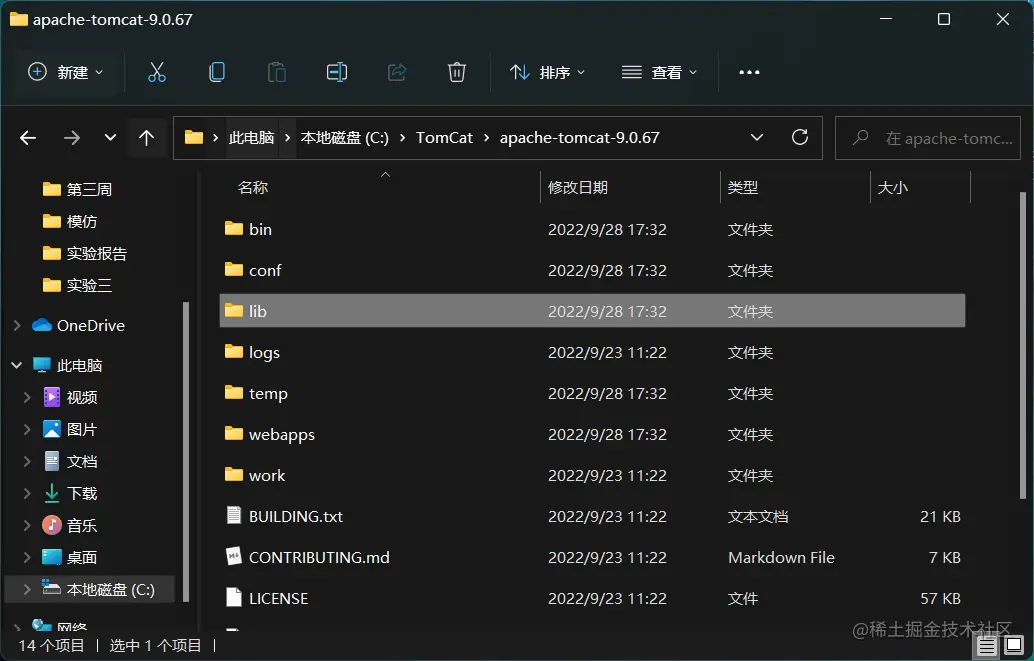Go forward with the right arrow
This screenshot has height=661, width=1034.
coord(71,138)
